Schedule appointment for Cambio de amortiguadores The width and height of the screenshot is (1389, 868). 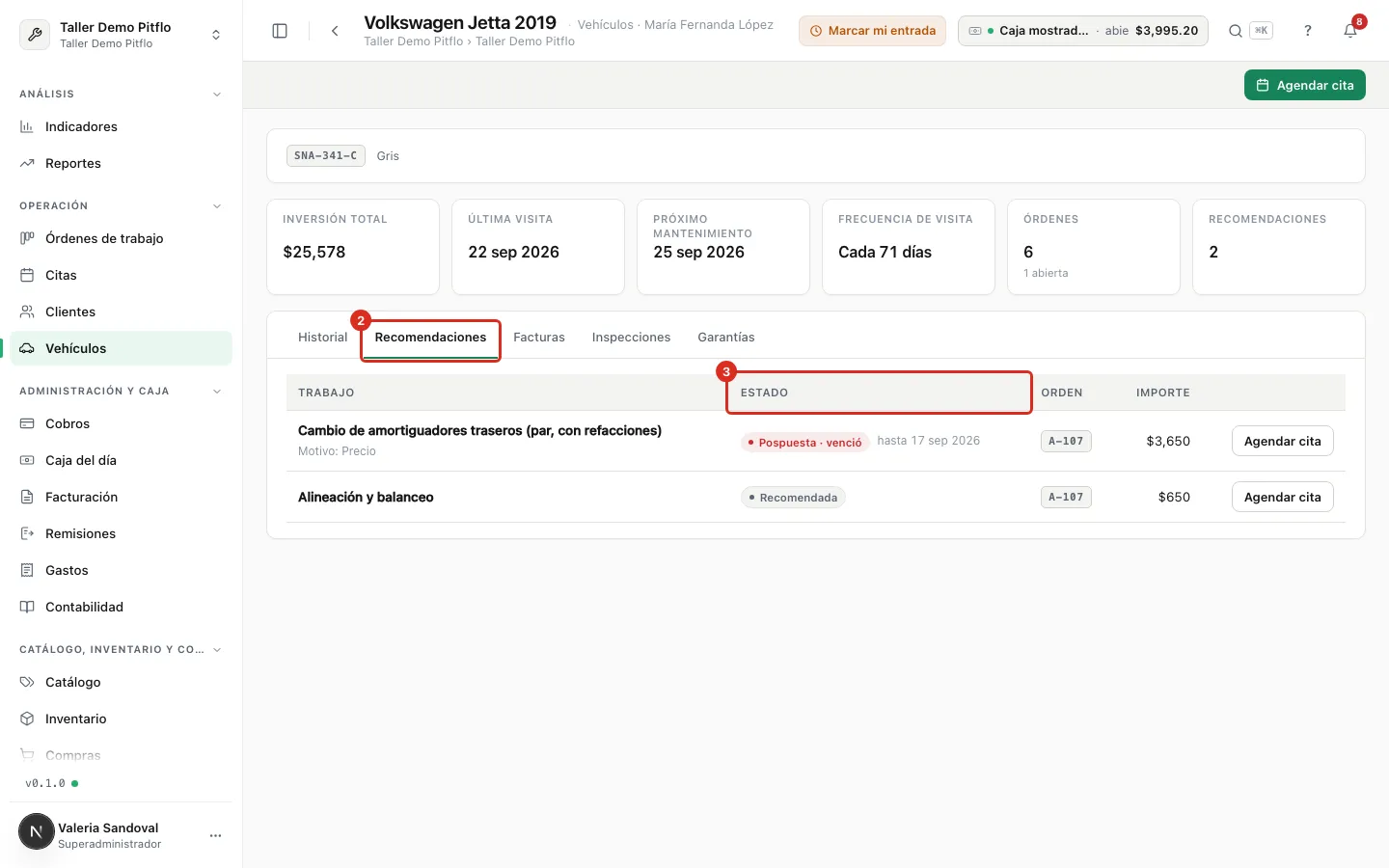click(1282, 441)
